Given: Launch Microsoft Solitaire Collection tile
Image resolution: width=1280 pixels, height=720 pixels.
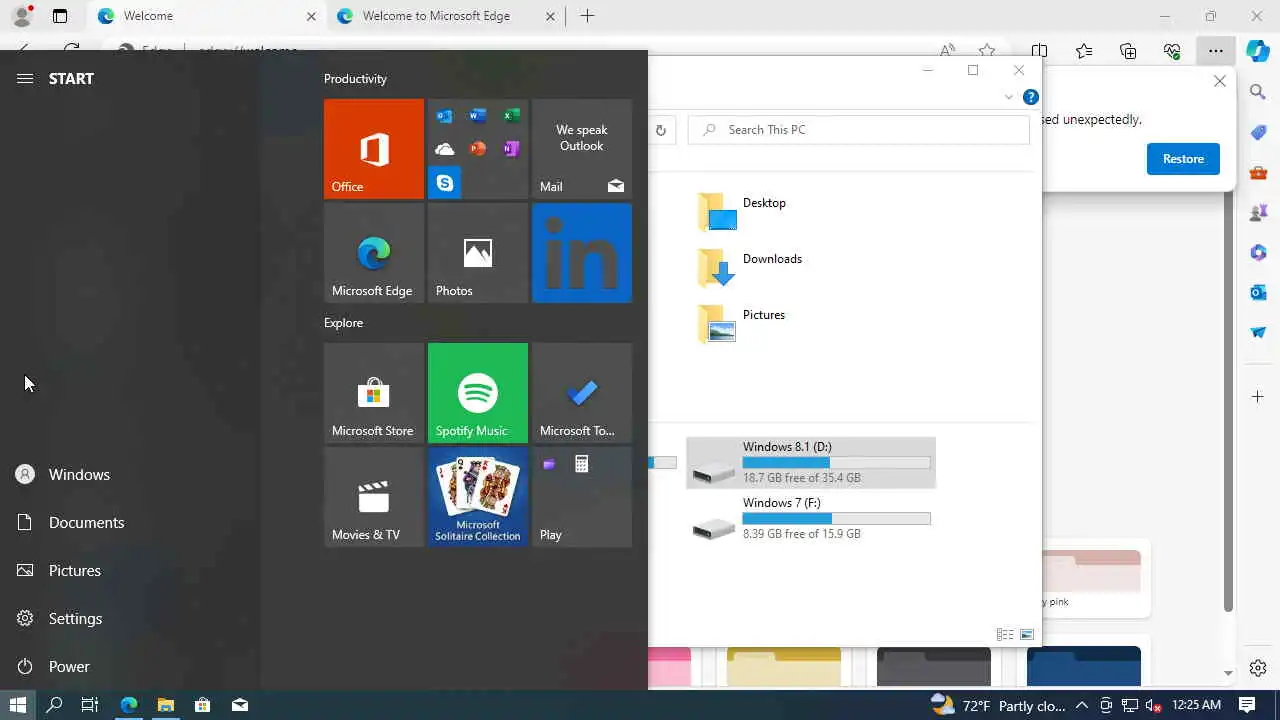Looking at the screenshot, I should (478, 496).
